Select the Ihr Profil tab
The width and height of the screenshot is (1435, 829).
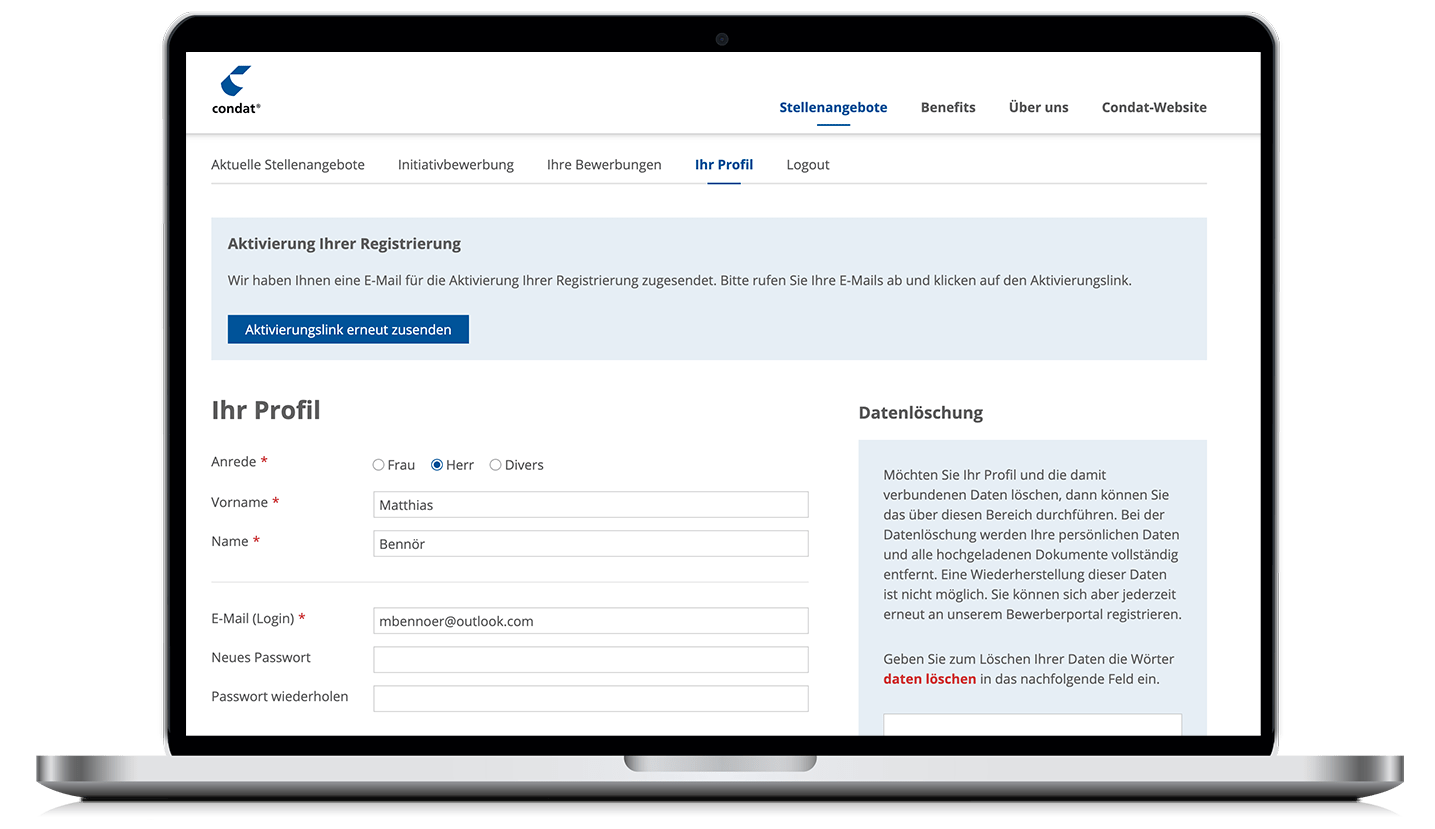724,164
